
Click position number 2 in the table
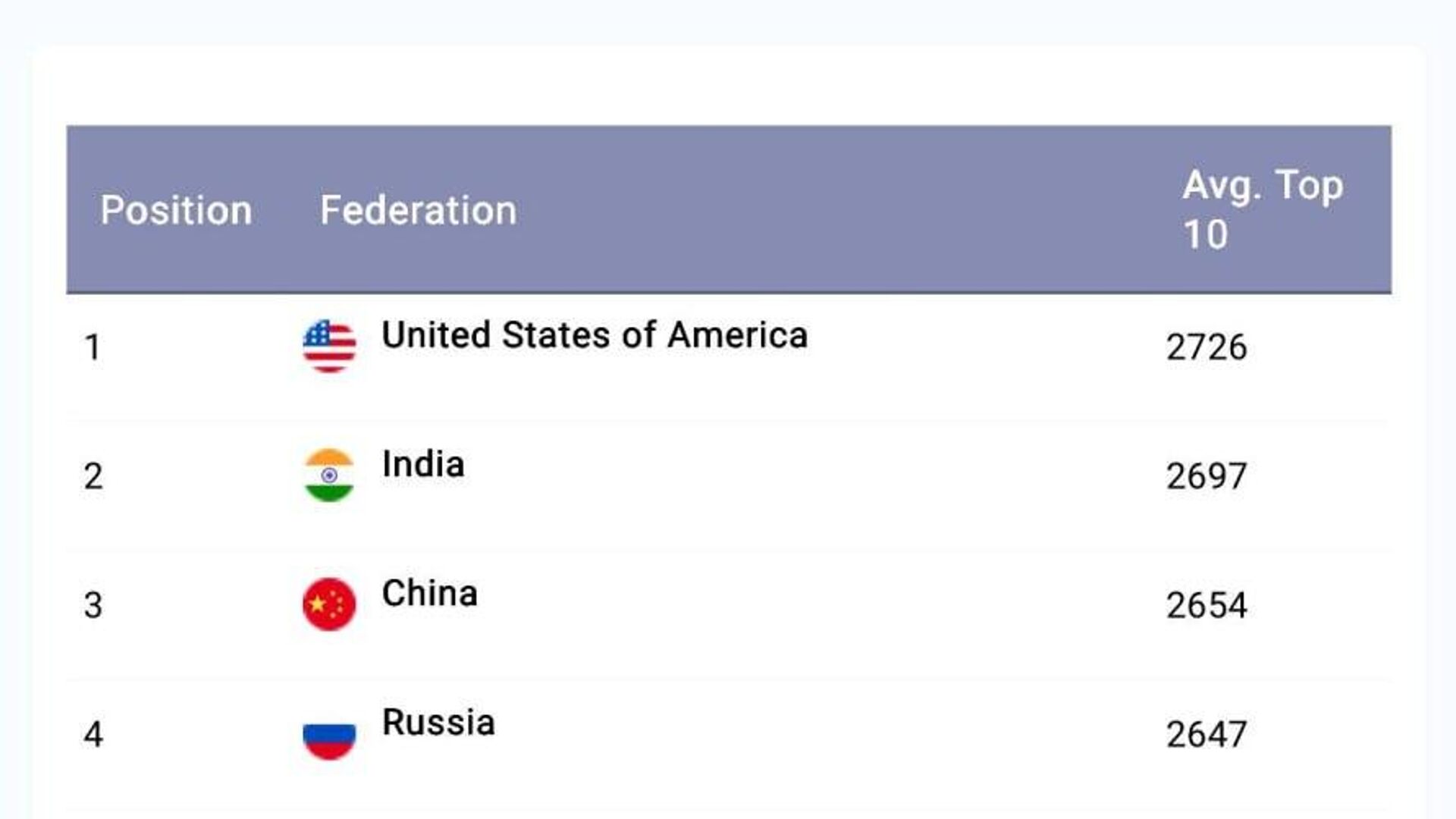click(x=93, y=476)
